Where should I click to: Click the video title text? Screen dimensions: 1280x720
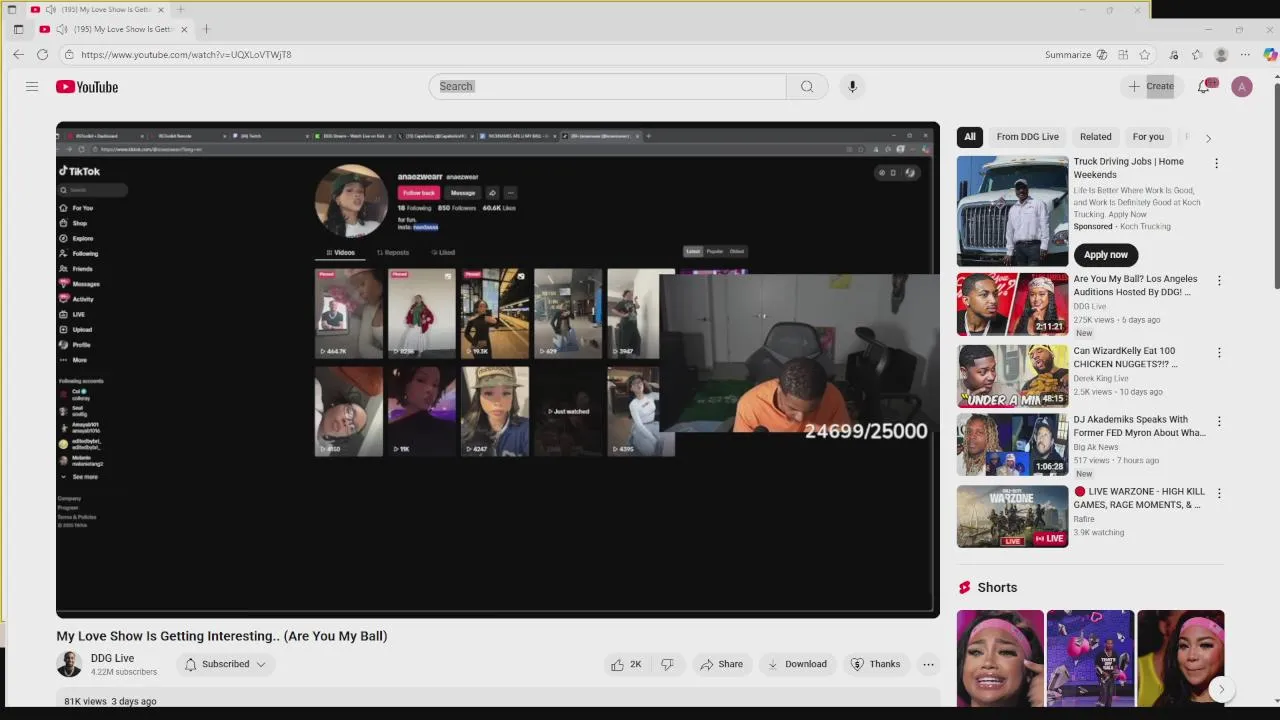(222, 636)
